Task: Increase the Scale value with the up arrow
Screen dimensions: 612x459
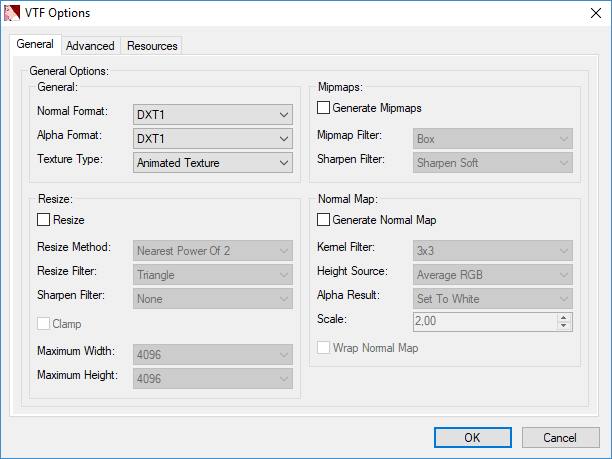Action: (564, 317)
